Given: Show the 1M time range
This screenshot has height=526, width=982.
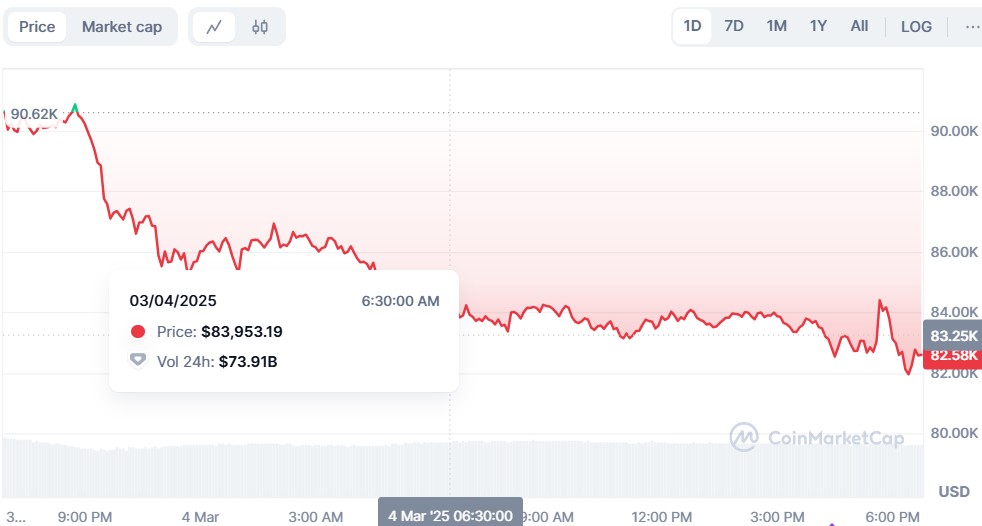Looking at the screenshot, I should [x=776, y=26].
